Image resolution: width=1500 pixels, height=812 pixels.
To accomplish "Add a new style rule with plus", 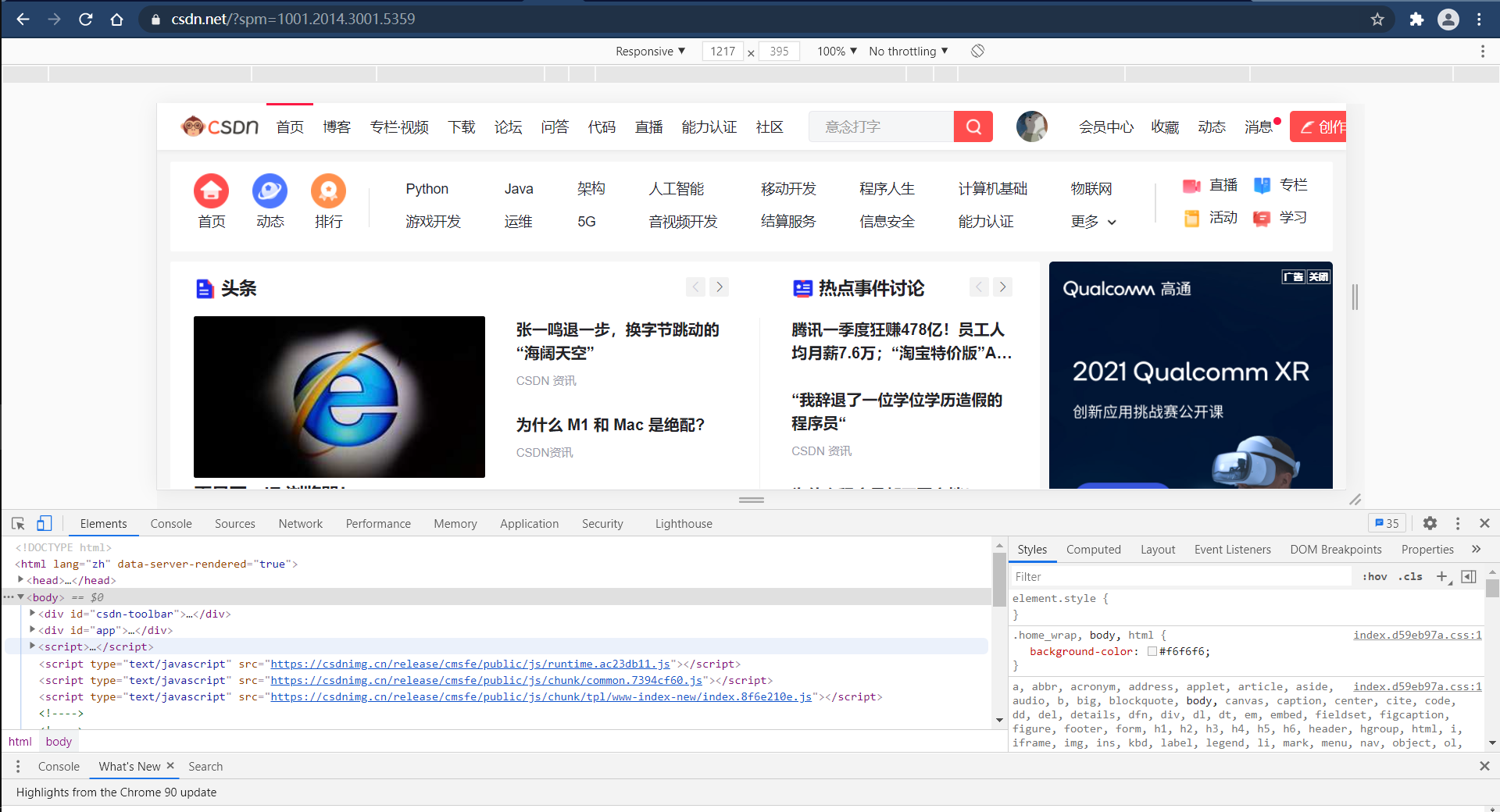I will (1441, 576).
